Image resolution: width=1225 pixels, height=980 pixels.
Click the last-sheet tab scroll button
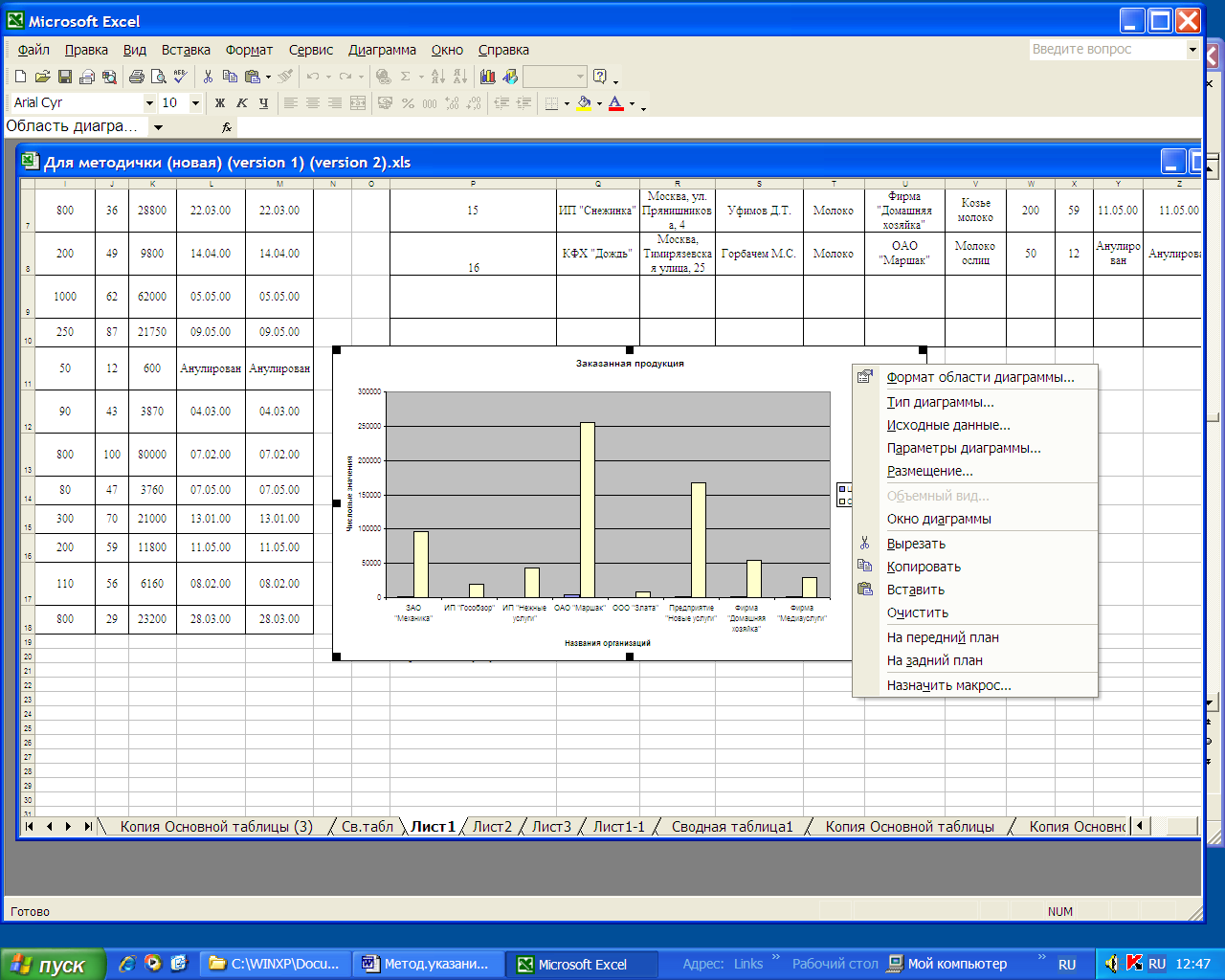(88, 826)
